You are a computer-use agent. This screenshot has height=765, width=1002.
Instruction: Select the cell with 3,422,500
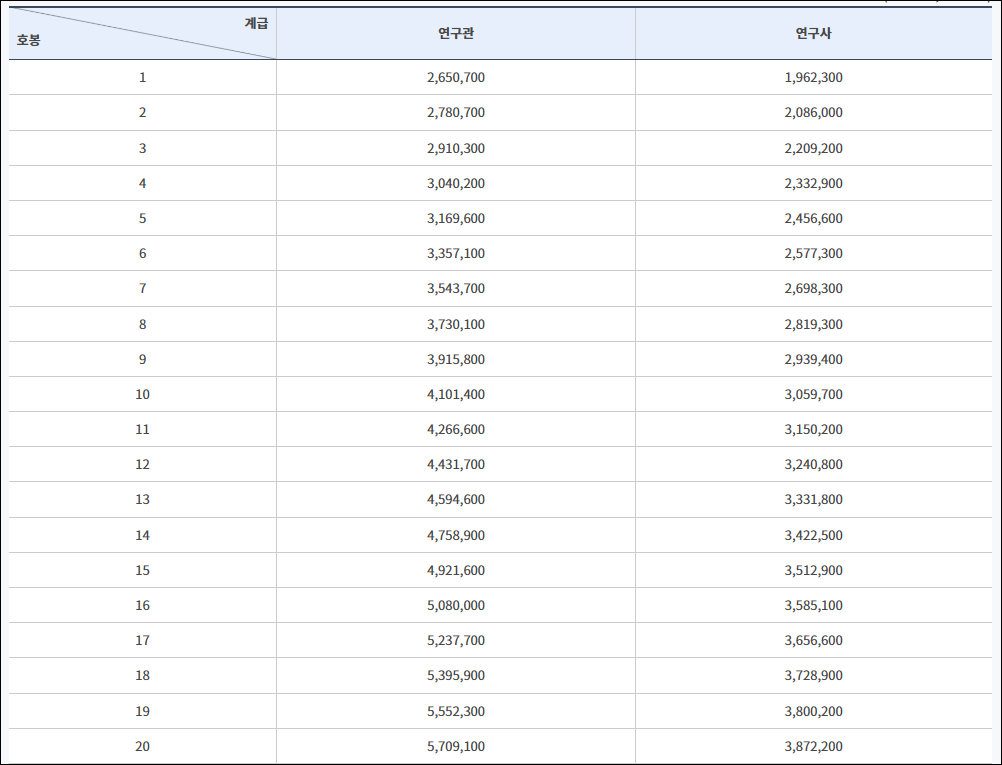[813, 535]
